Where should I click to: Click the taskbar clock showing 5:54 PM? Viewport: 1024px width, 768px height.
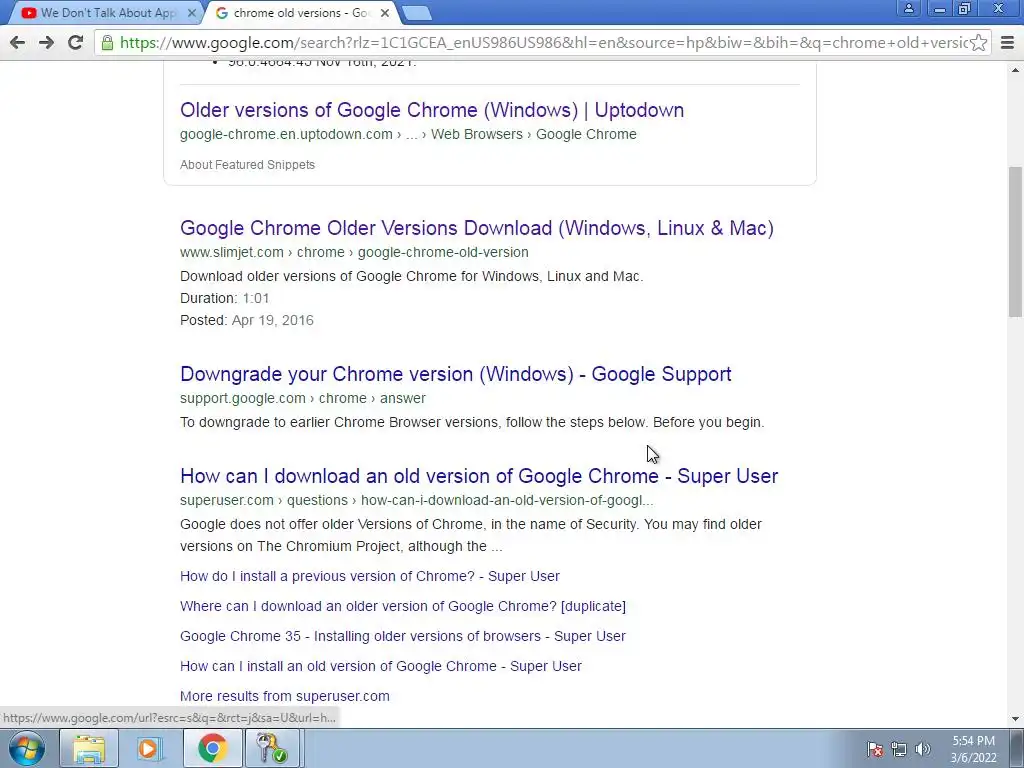(x=973, y=749)
